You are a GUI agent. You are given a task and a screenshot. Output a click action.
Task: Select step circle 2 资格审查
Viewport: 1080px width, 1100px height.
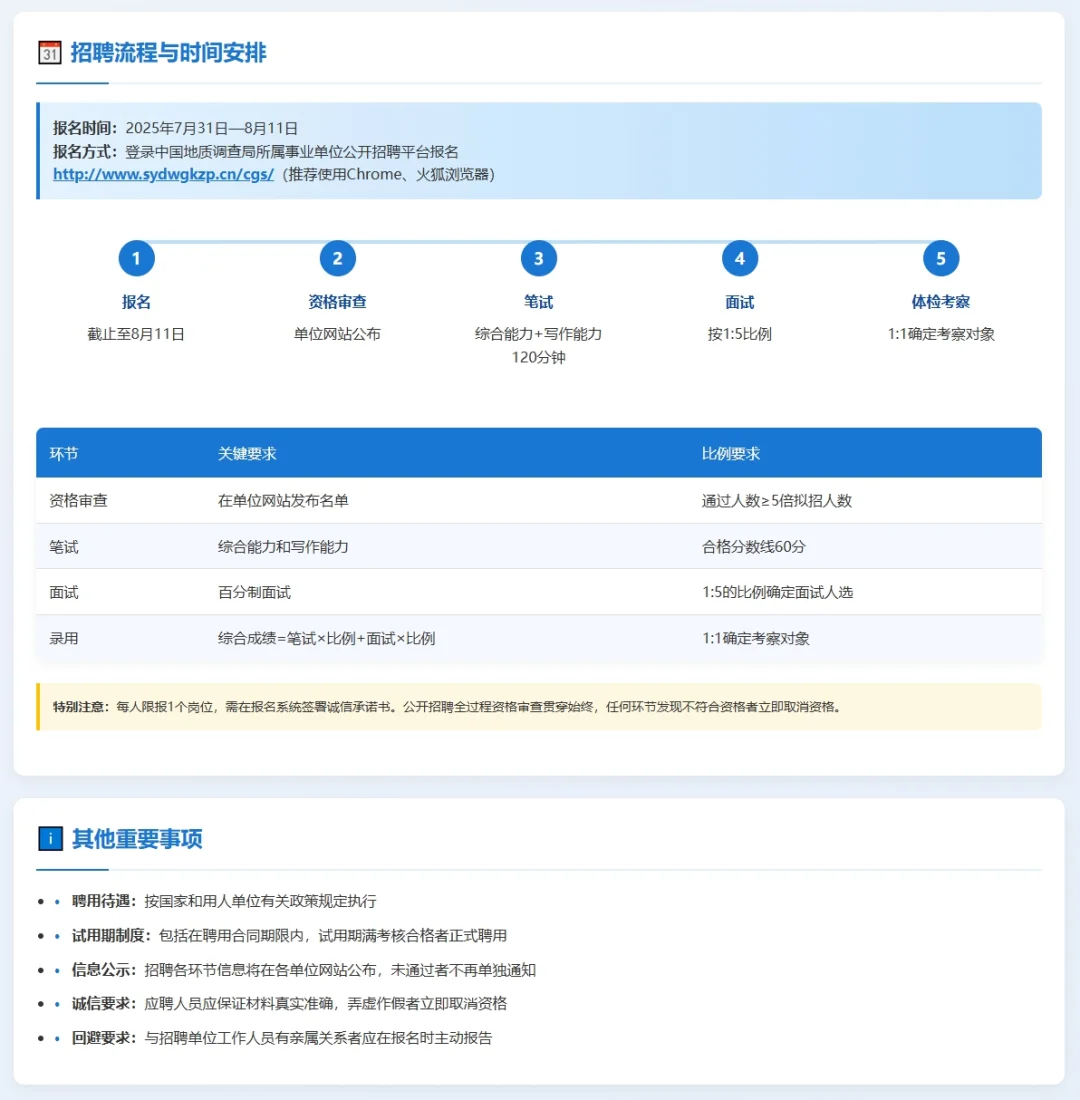click(338, 258)
